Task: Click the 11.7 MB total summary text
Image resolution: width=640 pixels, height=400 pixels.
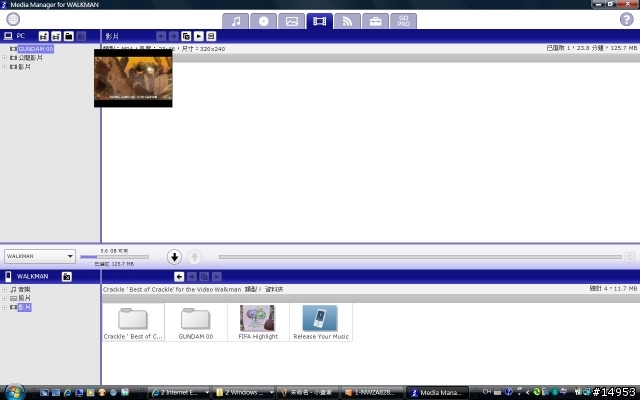Action: 613,289
